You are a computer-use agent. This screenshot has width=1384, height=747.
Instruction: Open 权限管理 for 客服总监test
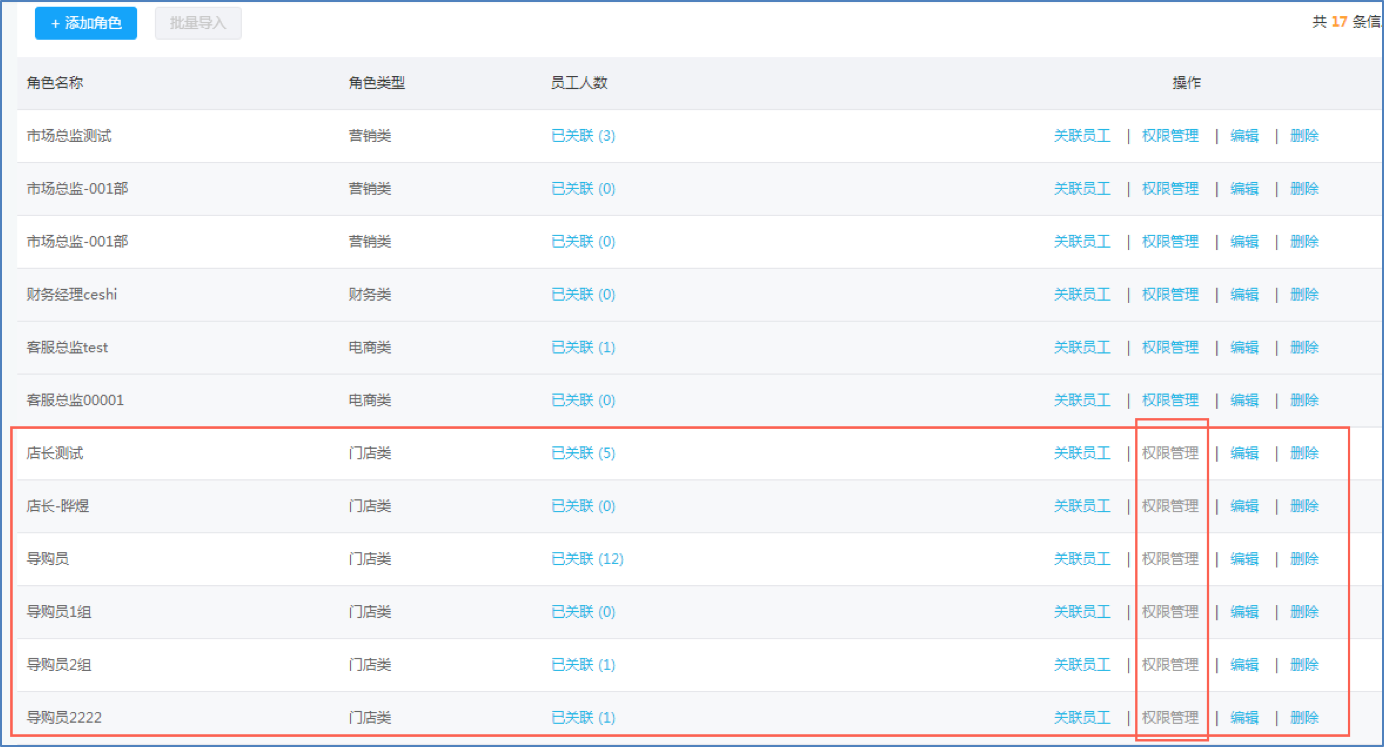(1170, 348)
